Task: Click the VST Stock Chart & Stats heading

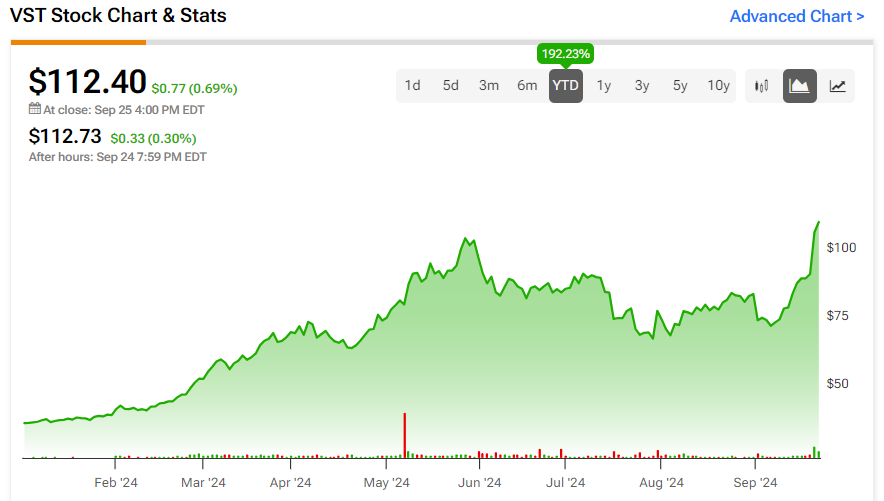Action: pyautogui.click(x=118, y=16)
